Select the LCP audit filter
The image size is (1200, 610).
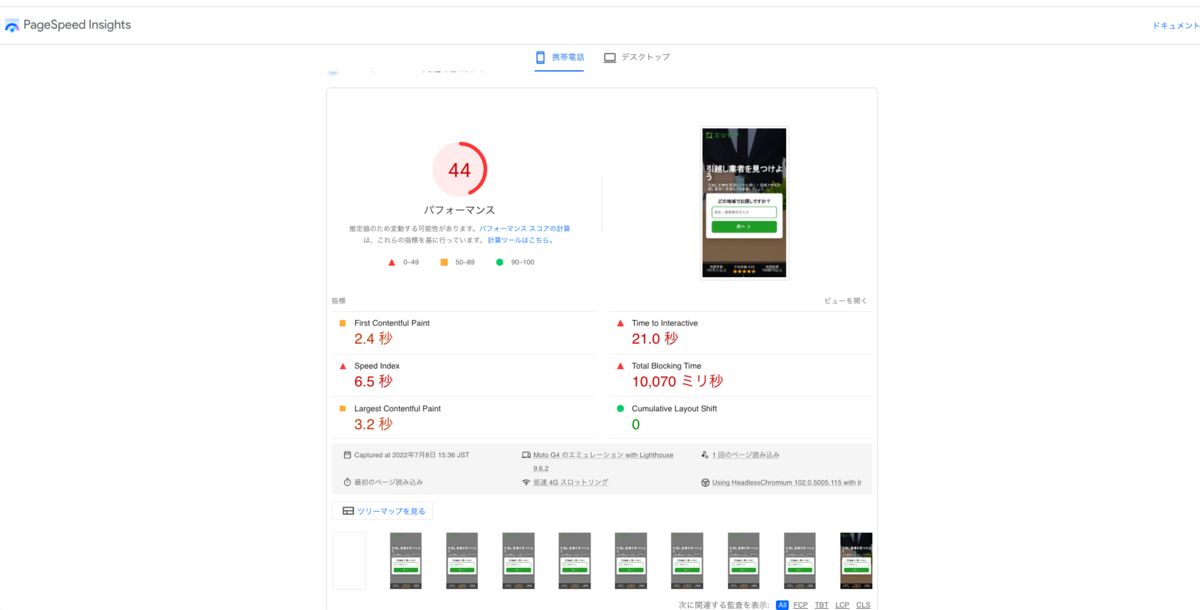pyautogui.click(x=843, y=605)
